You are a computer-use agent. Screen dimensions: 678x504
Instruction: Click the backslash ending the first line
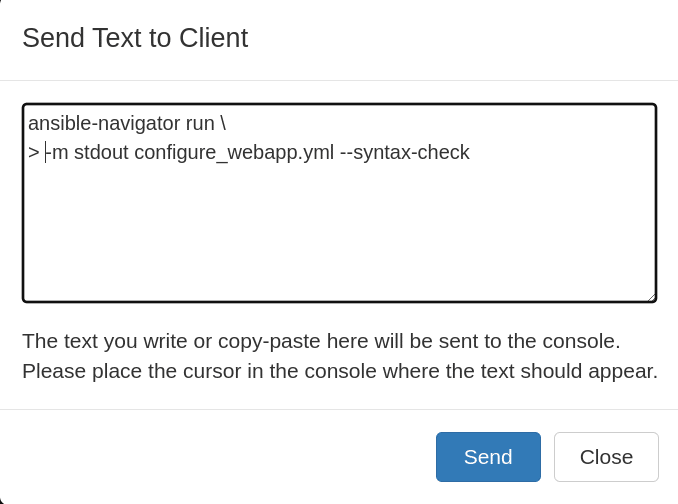(223, 124)
